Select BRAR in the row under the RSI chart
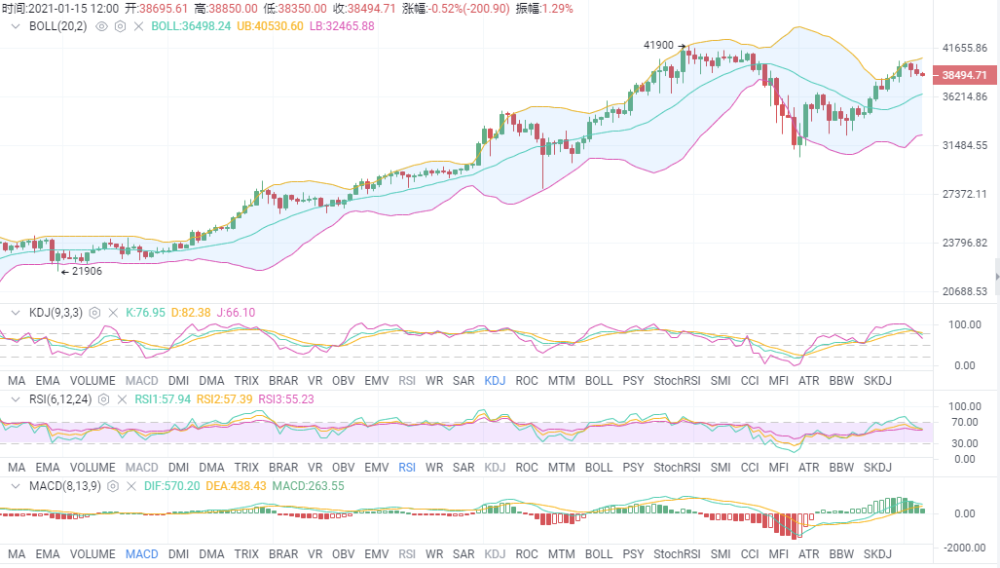 pos(283,467)
